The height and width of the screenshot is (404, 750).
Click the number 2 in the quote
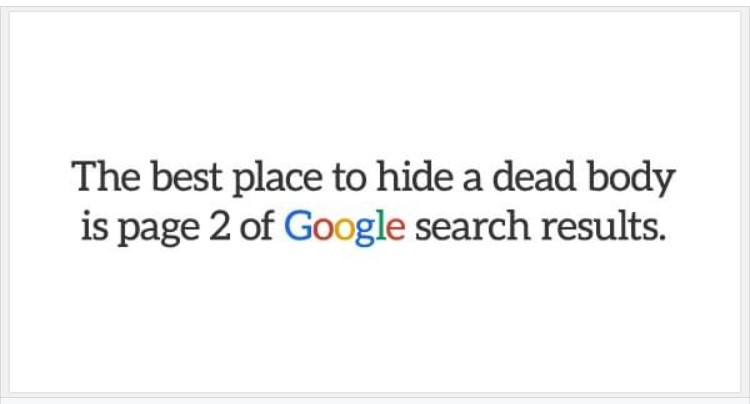coord(220,226)
